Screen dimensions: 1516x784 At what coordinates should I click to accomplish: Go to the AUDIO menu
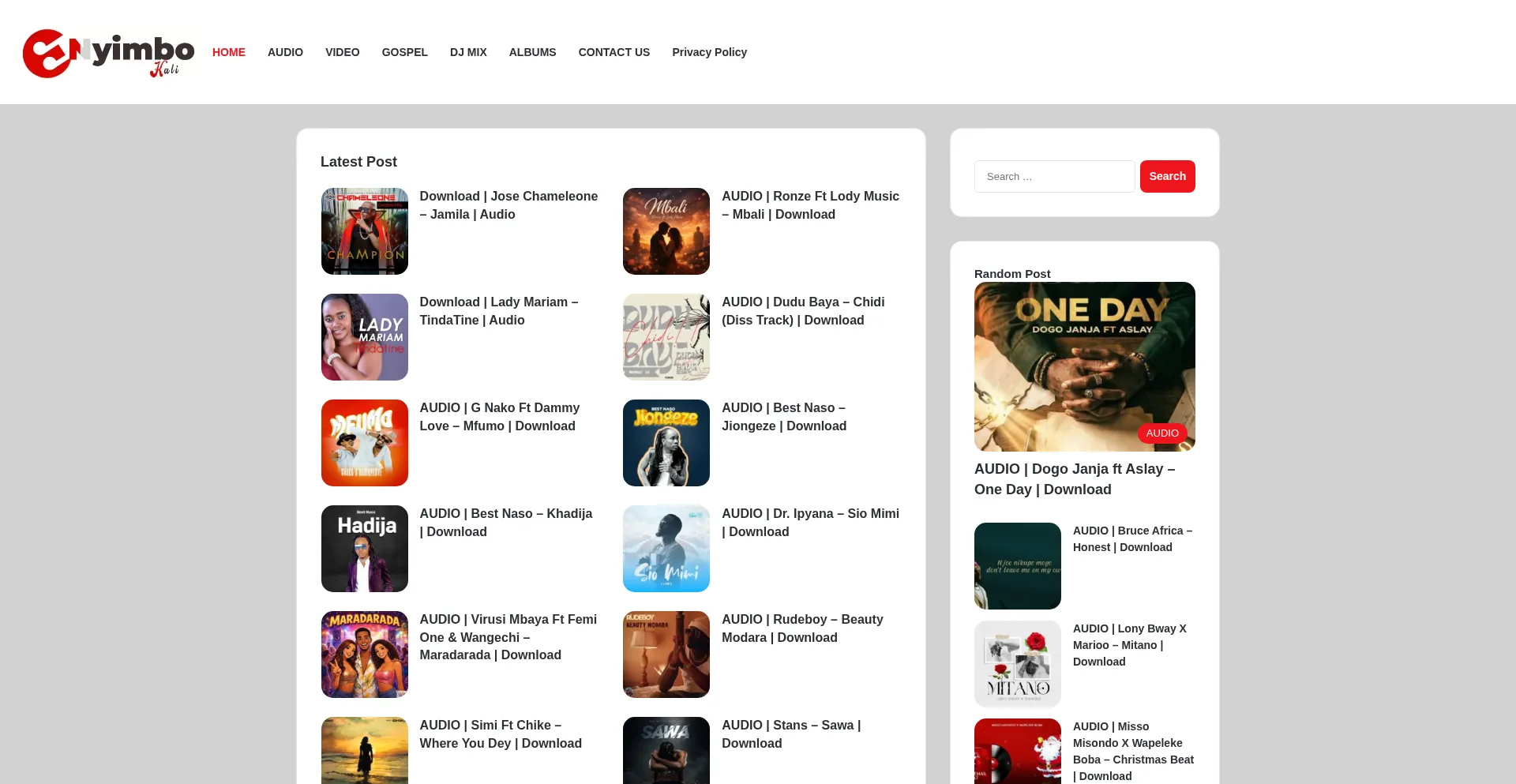(285, 52)
